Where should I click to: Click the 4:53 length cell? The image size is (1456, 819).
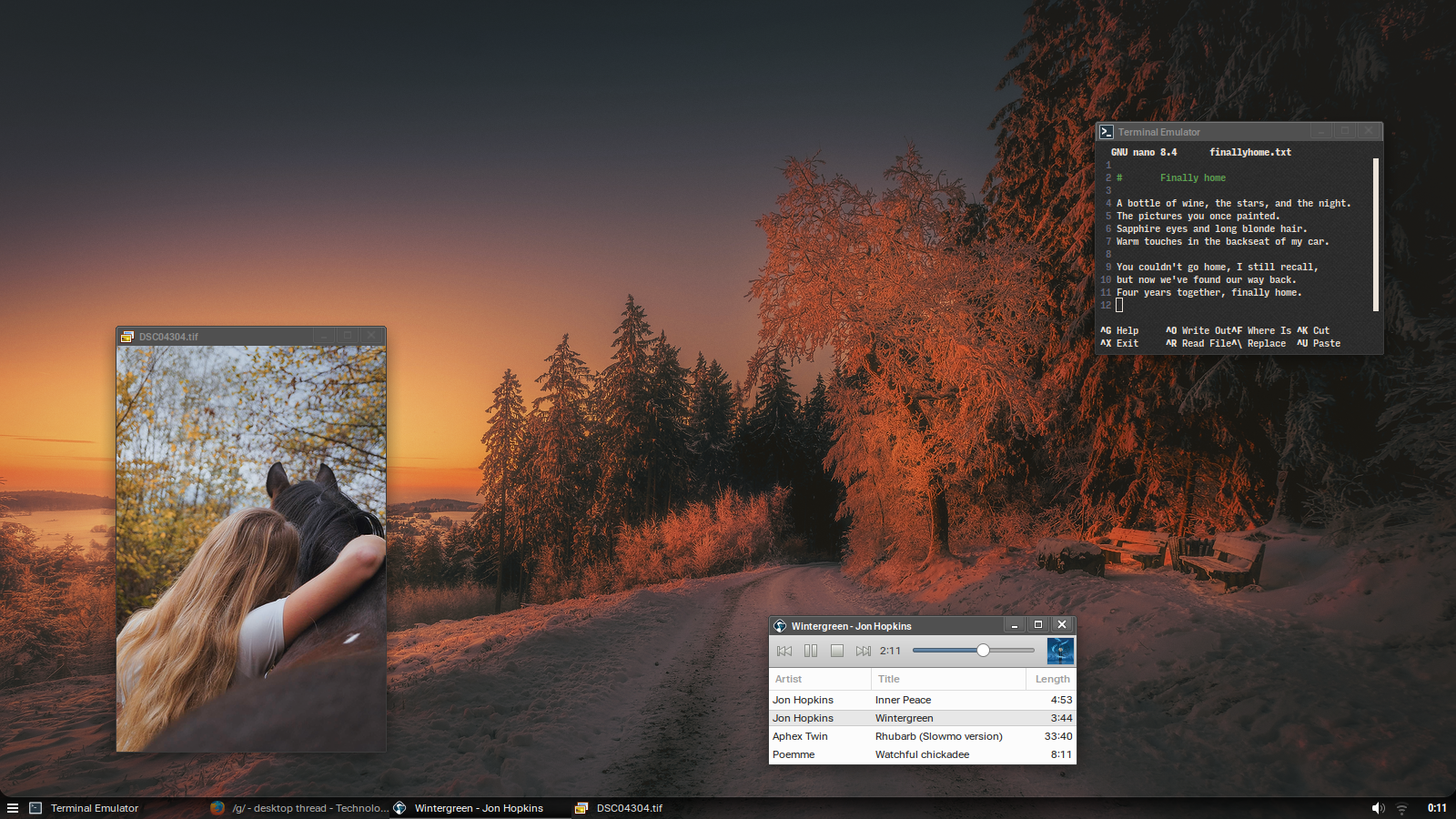1061,700
